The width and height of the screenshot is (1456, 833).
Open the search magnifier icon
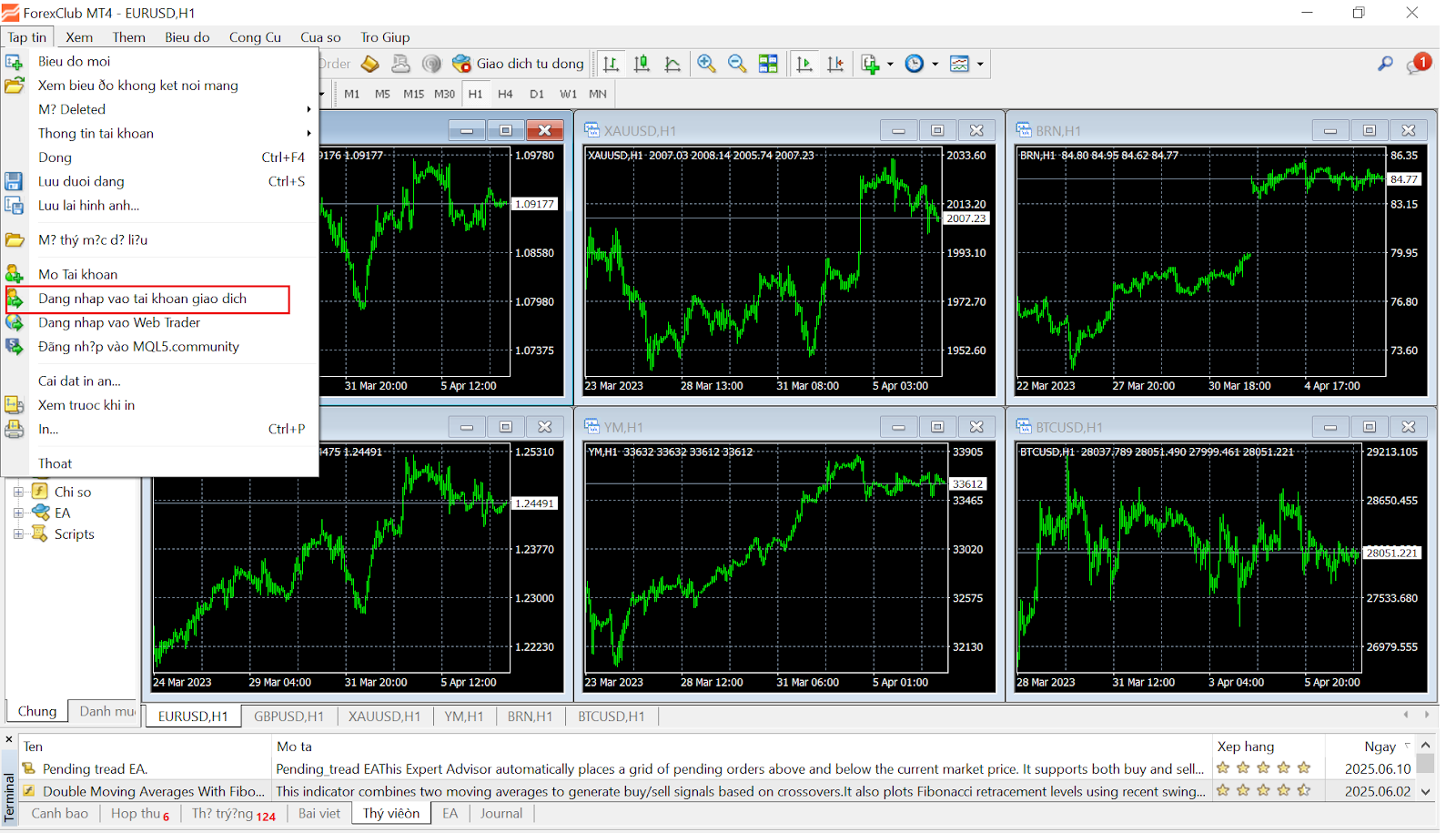(1385, 64)
